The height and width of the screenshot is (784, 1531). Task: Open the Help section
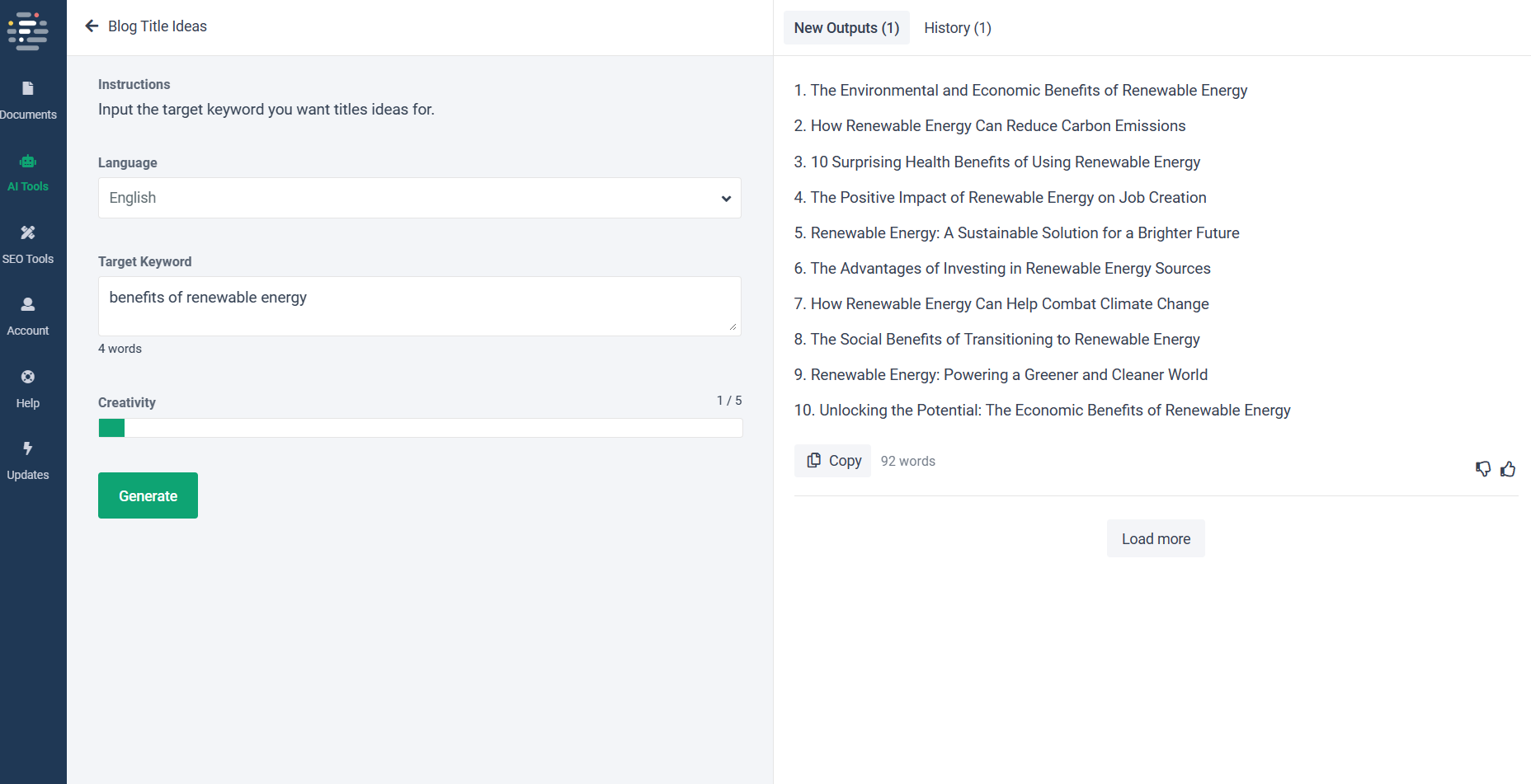28,389
